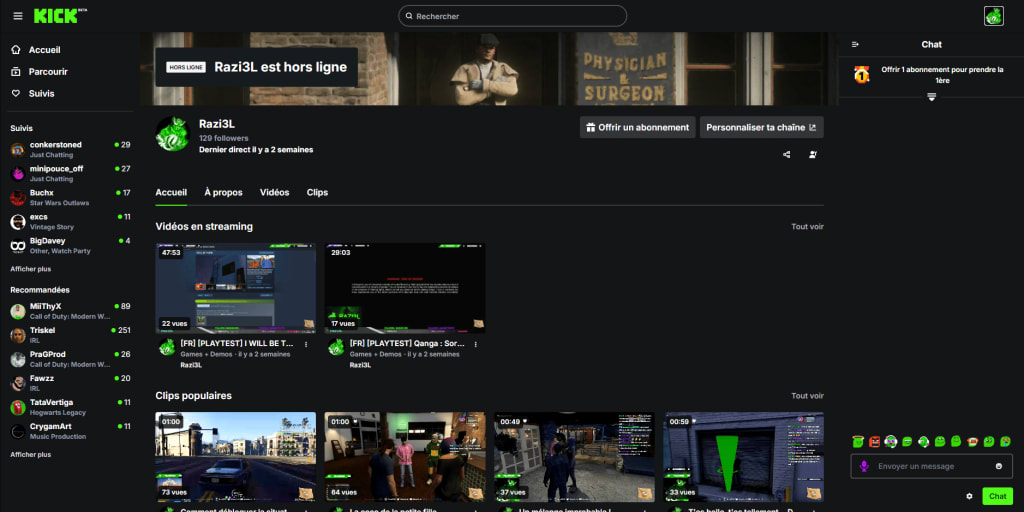Open conkerstoned avatar in Suivis list
The width and height of the screenshot is (1024, 512).
point(18,150)
